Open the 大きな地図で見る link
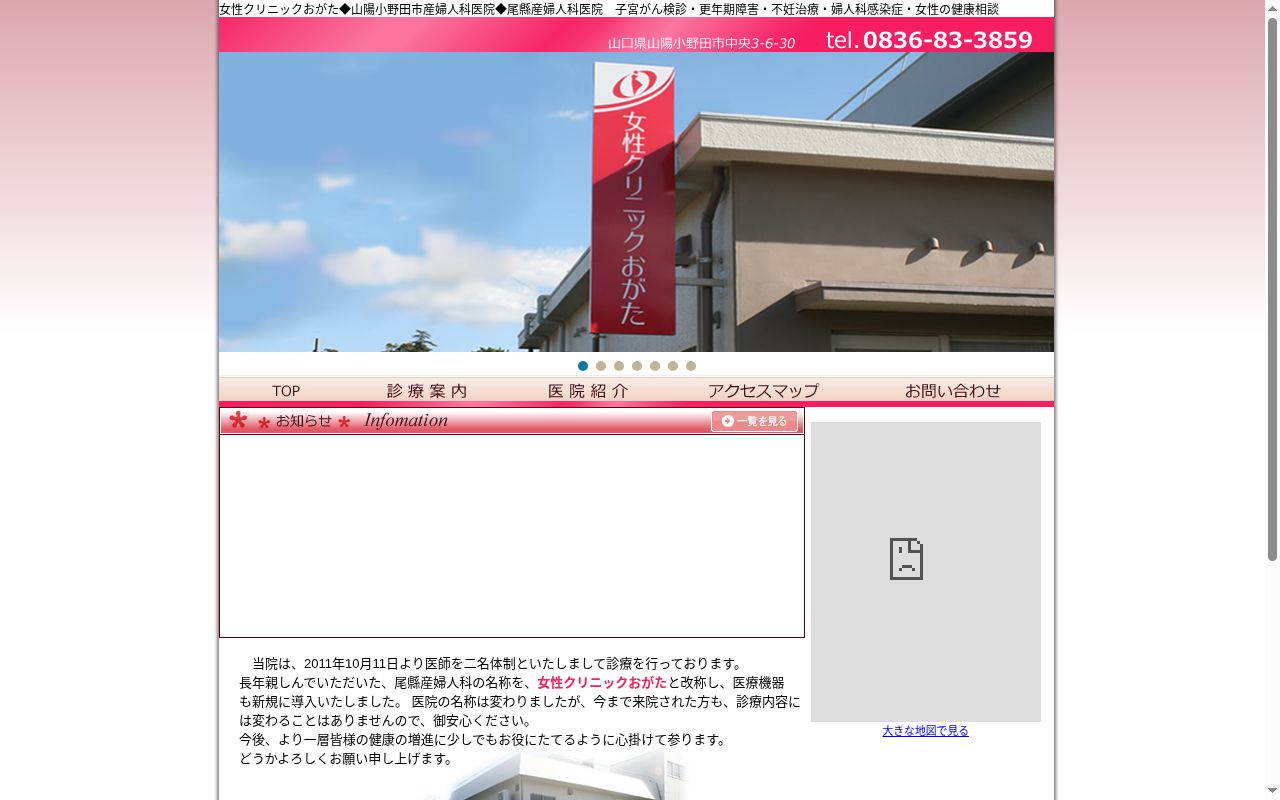 pos(925,731)
